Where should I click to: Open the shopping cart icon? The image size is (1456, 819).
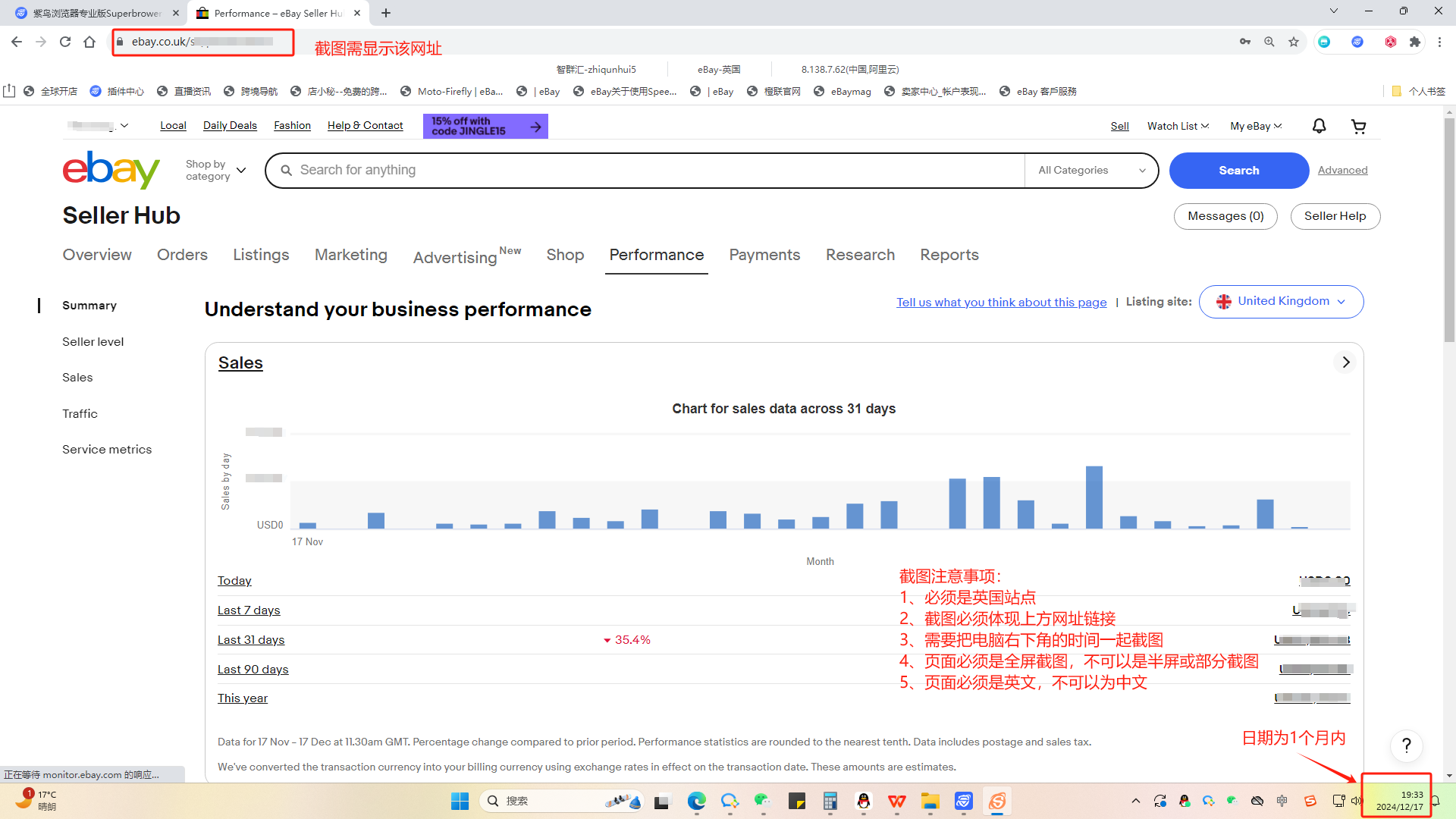point(1358,126)
